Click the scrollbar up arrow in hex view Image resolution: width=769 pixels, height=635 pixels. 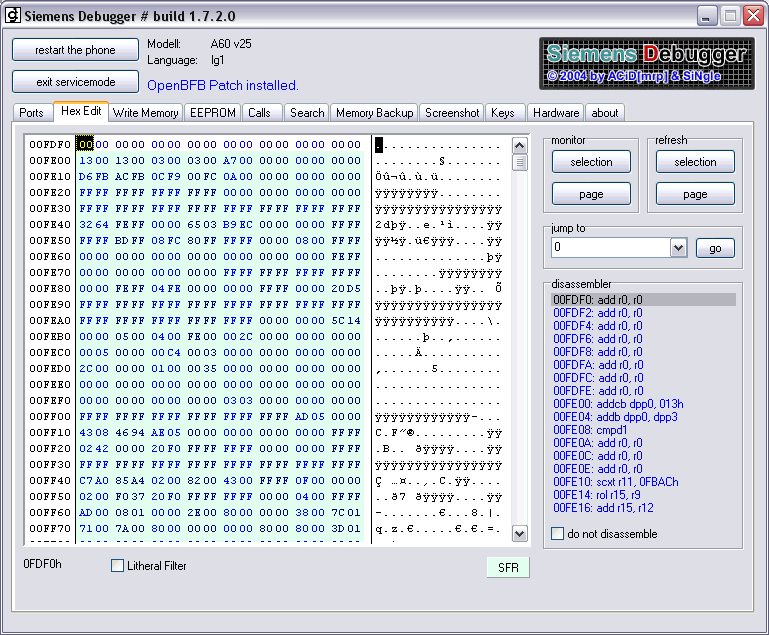click(x=519, y=146)
